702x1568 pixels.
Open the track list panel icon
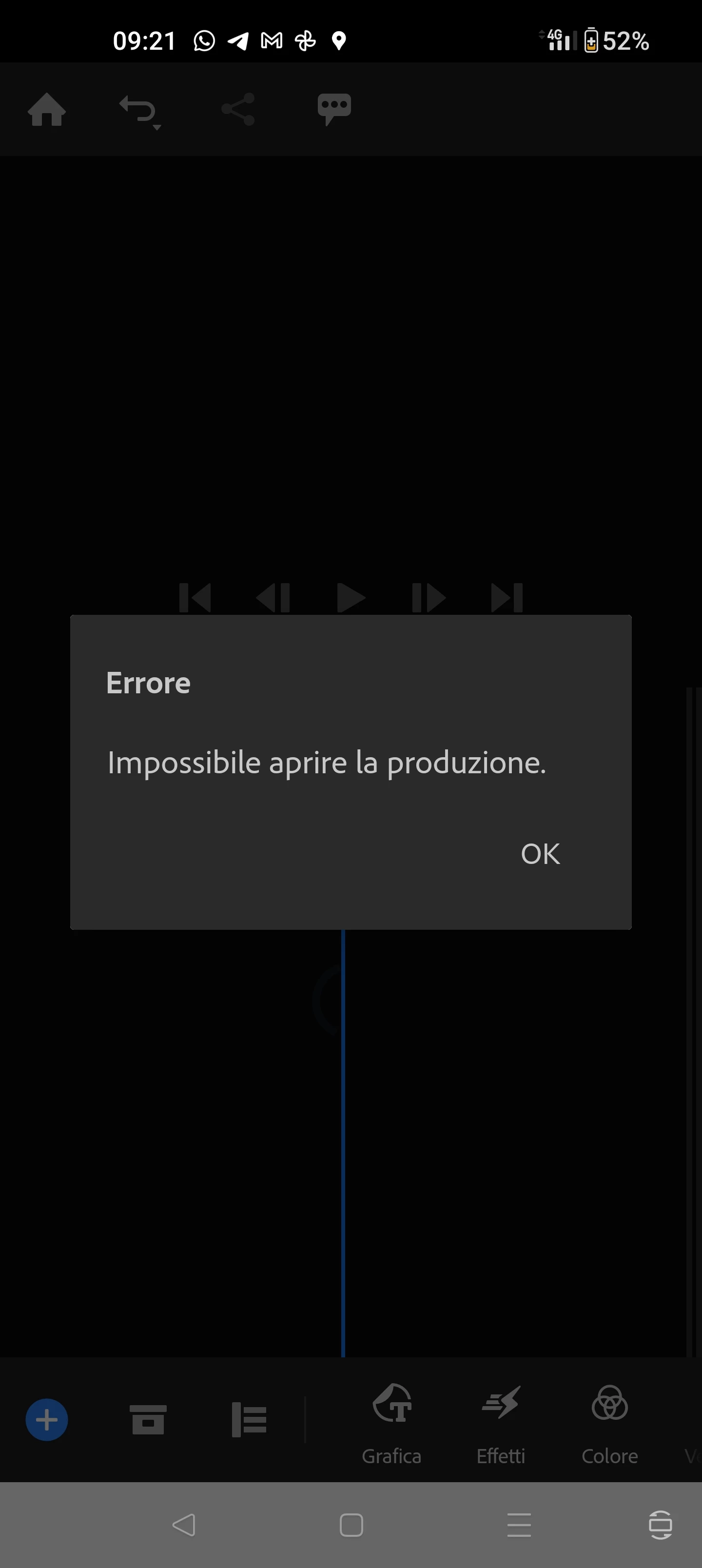pos(249,1420)
